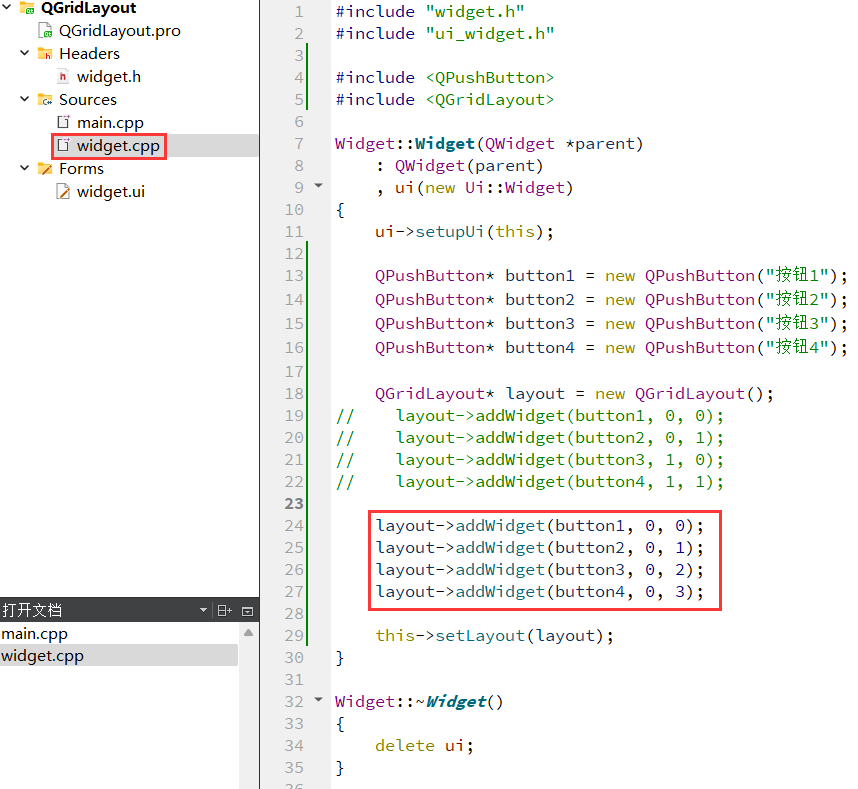
Task: Open the 打开文档 panel dropdown arrow
Action: (203, 610)
